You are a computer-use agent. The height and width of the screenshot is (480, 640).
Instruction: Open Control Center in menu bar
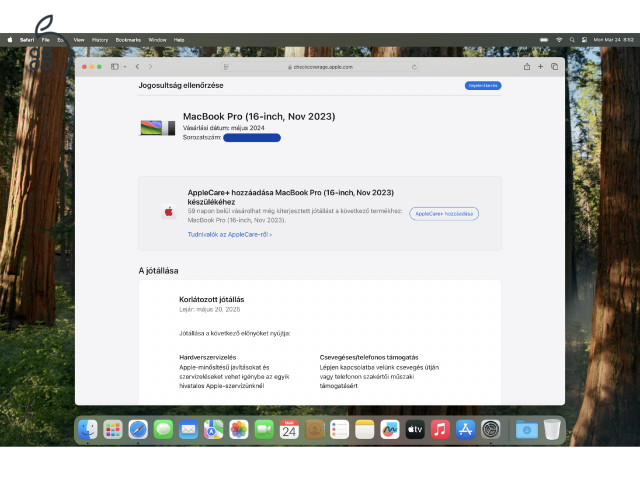point(584,40)
